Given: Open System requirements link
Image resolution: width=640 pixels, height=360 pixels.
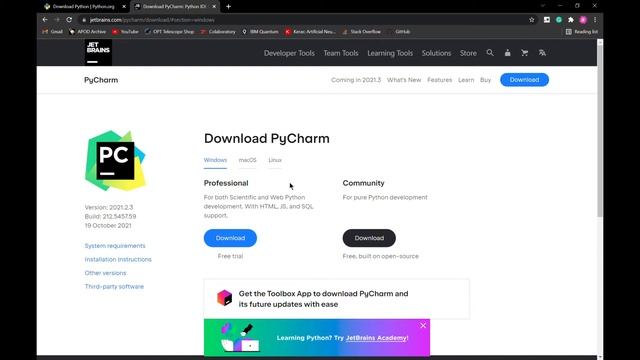Looking at the screenshot, I should pos(115,246).
